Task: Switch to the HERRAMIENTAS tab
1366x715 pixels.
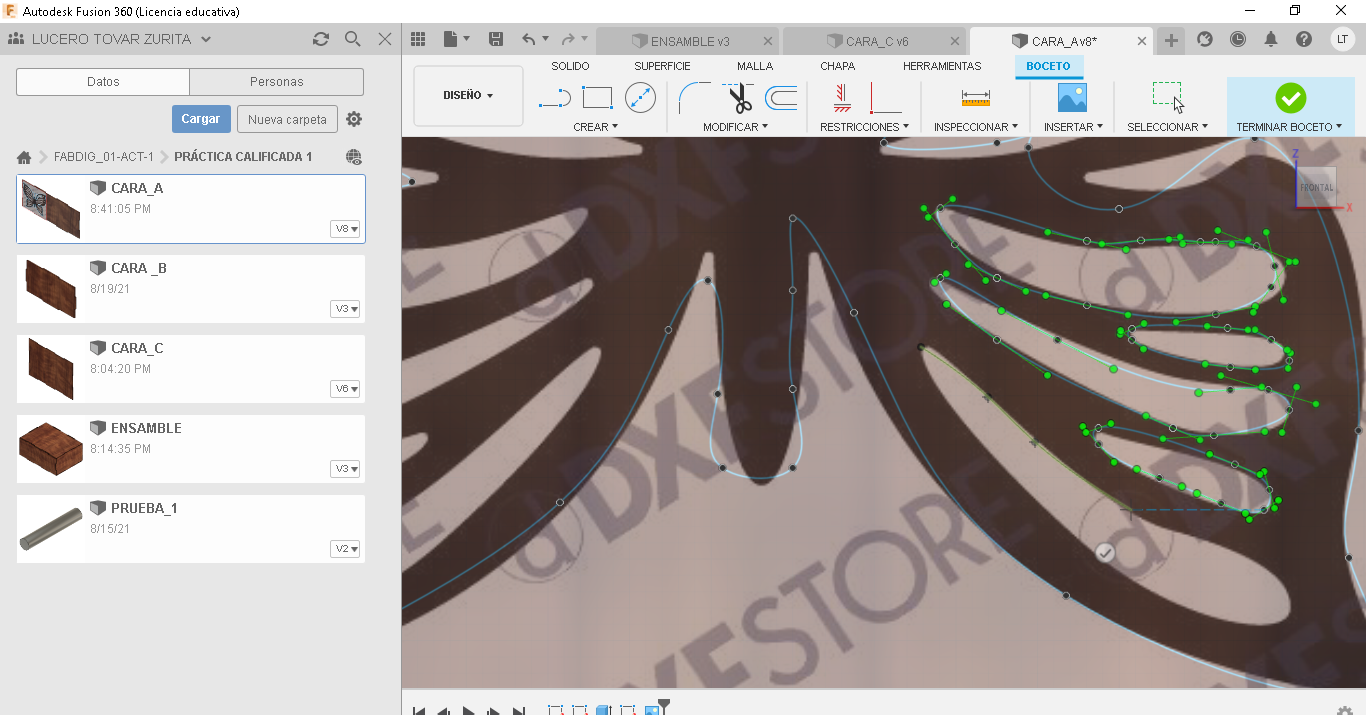Action: click(942, 66)
